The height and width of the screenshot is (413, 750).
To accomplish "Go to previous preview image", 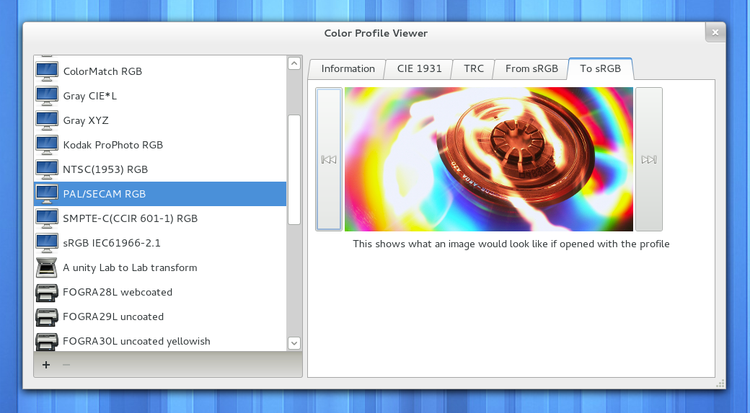I will (x=329, y=159).
